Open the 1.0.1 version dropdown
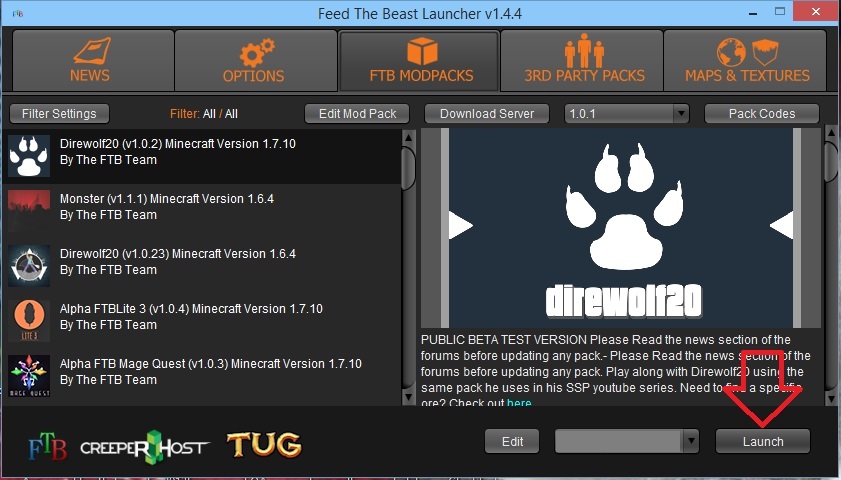Viewport: 841px width, 480px height. (626, 114)
